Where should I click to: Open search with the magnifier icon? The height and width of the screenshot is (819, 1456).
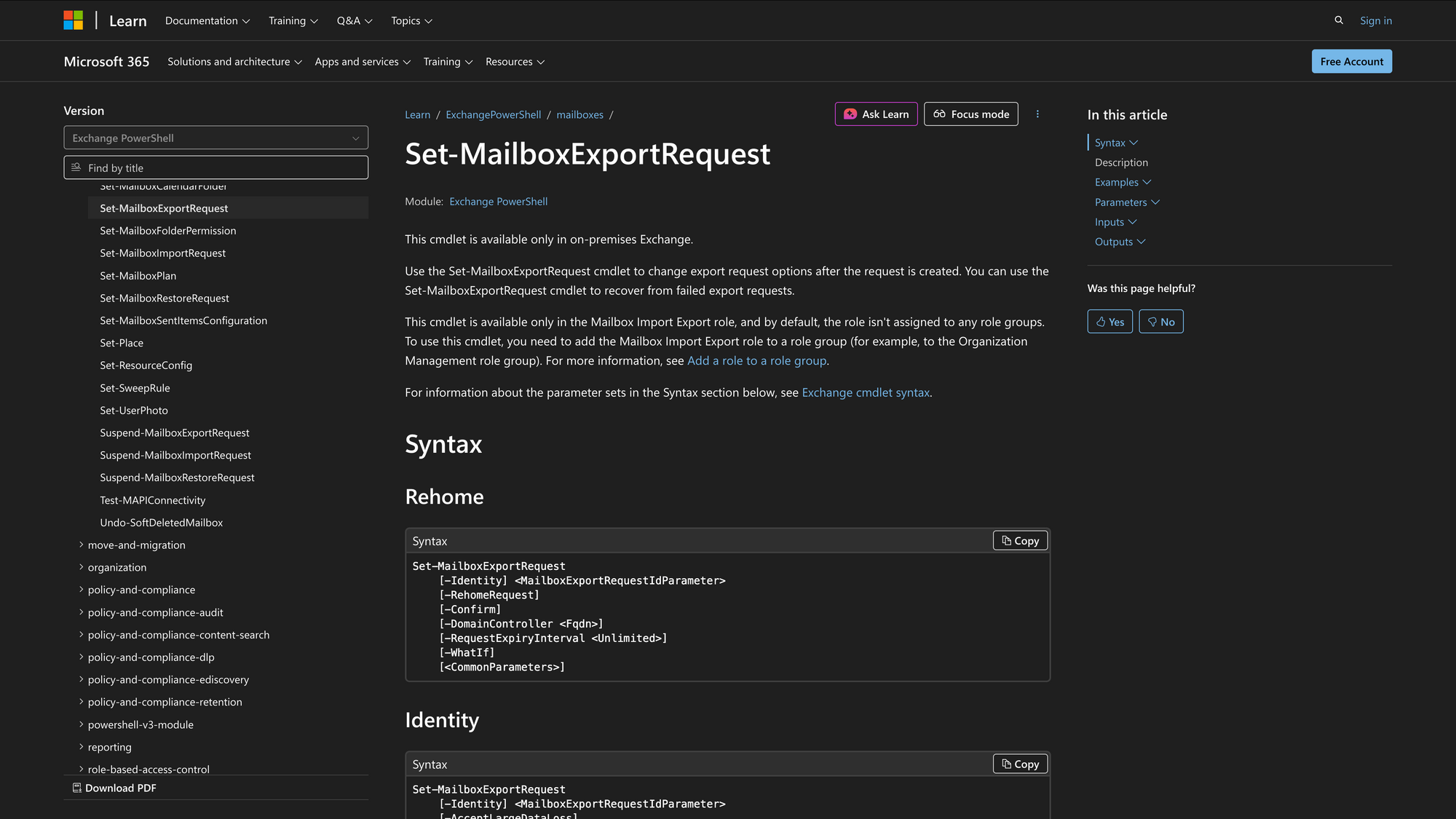click(1339, 20)
